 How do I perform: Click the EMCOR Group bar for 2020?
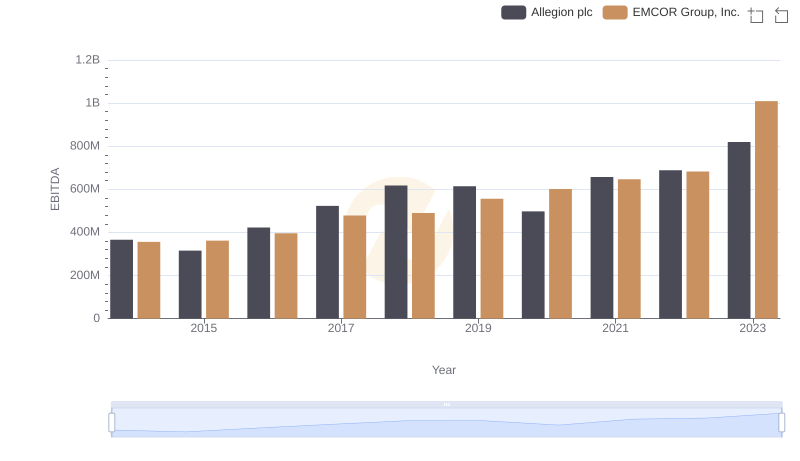coord(560,253)
